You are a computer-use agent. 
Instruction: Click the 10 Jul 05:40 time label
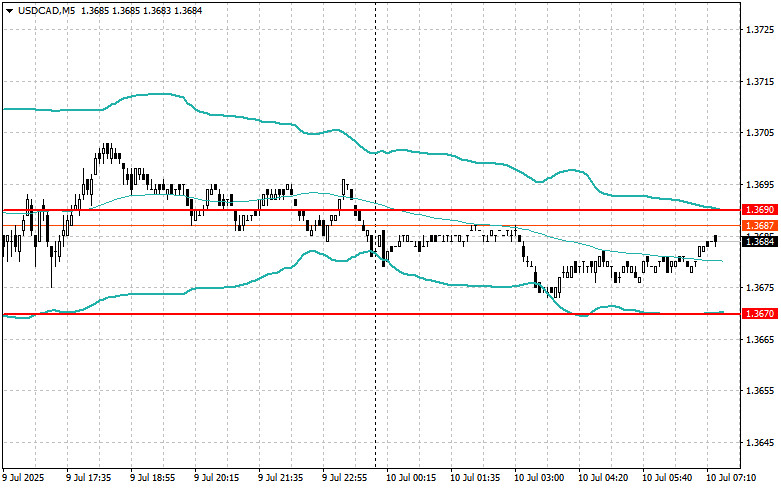click(x=667, y=478)
